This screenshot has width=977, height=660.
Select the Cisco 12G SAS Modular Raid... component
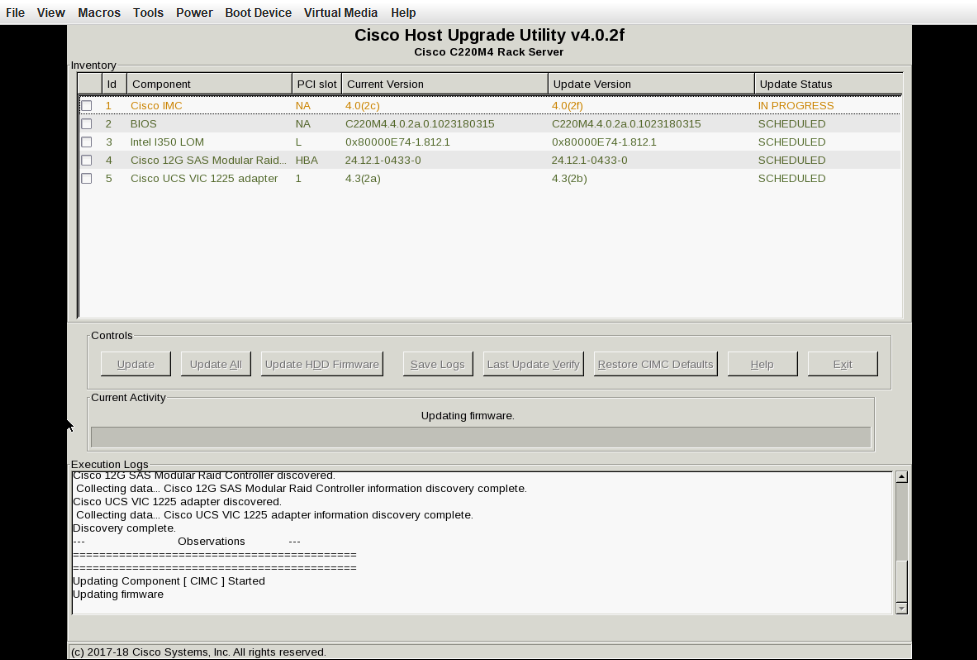pyautogui.click(x=208, y=160)
